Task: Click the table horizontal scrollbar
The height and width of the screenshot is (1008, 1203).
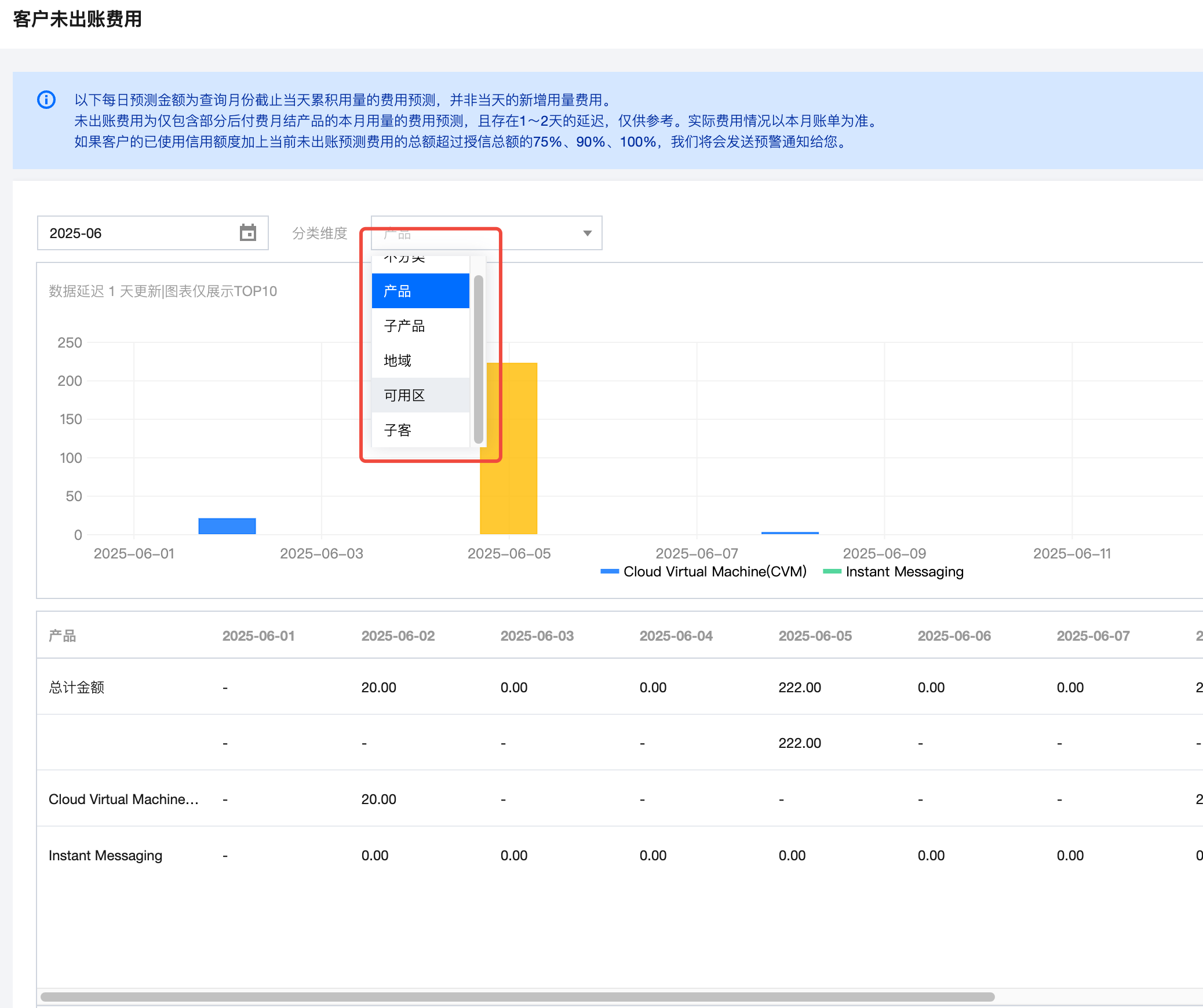Action: pyautogui.click(x=517, y=997)
